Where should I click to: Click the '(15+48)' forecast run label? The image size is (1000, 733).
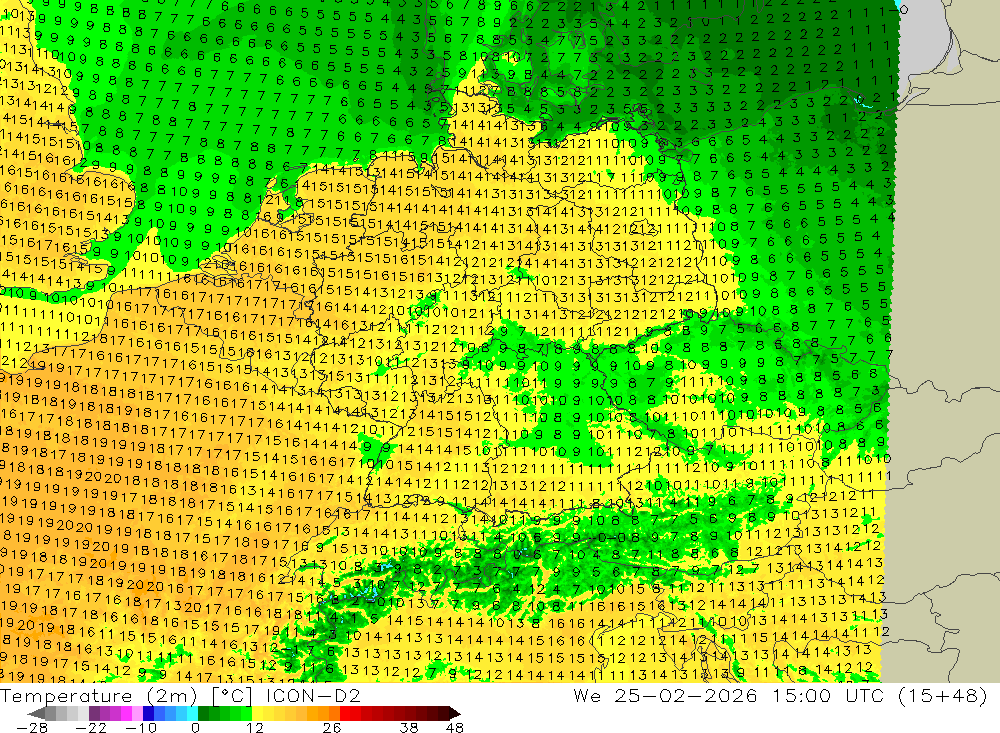pyautogui.click(x=943, y=695)
